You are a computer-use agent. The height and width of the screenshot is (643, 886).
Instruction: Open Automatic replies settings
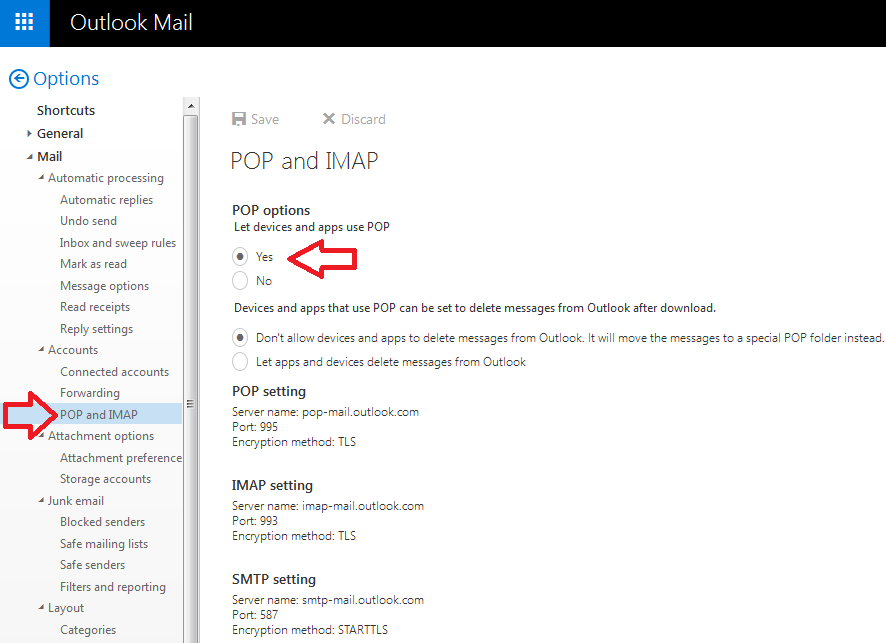(x=107, y=200)
